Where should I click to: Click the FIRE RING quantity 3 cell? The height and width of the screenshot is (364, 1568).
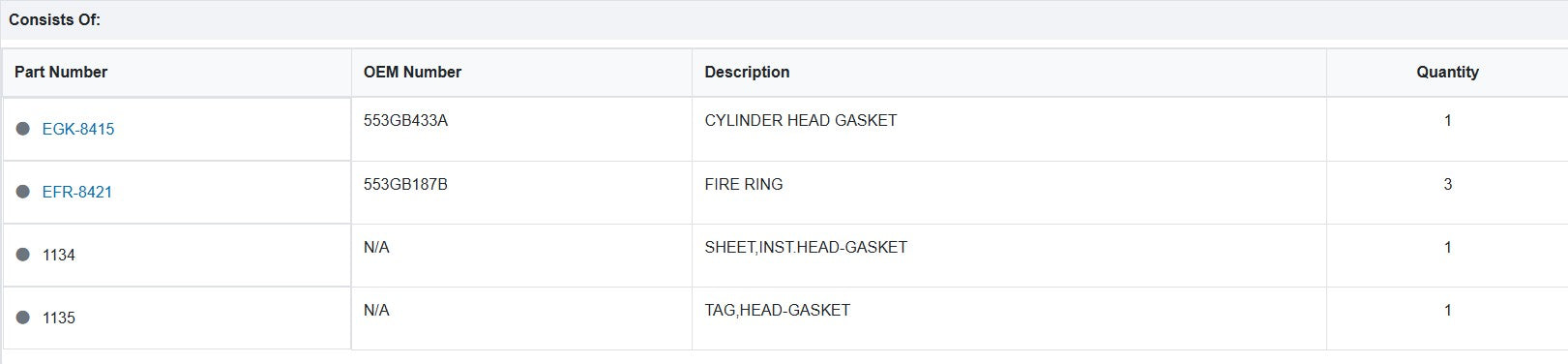click(x=1447, y=193)
